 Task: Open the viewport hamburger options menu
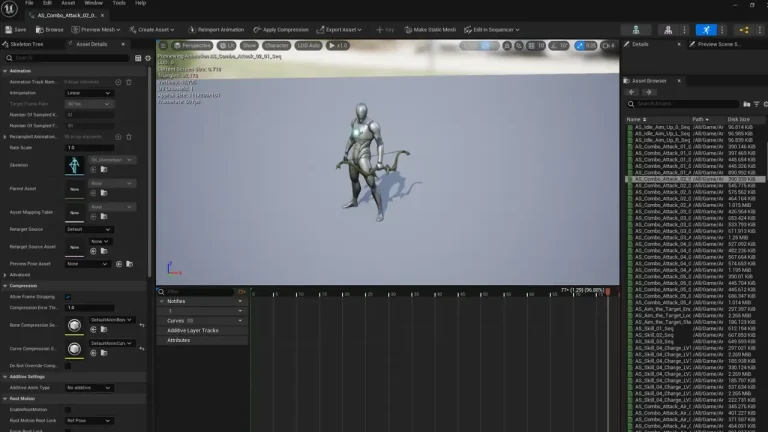pos(163,46)
